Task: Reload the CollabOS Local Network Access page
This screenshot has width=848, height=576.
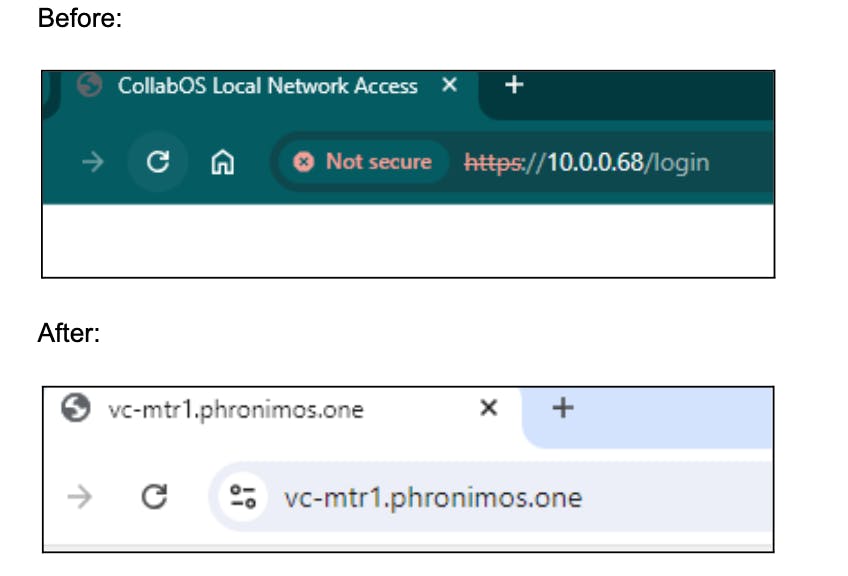Action: click(x=157, y=162)
